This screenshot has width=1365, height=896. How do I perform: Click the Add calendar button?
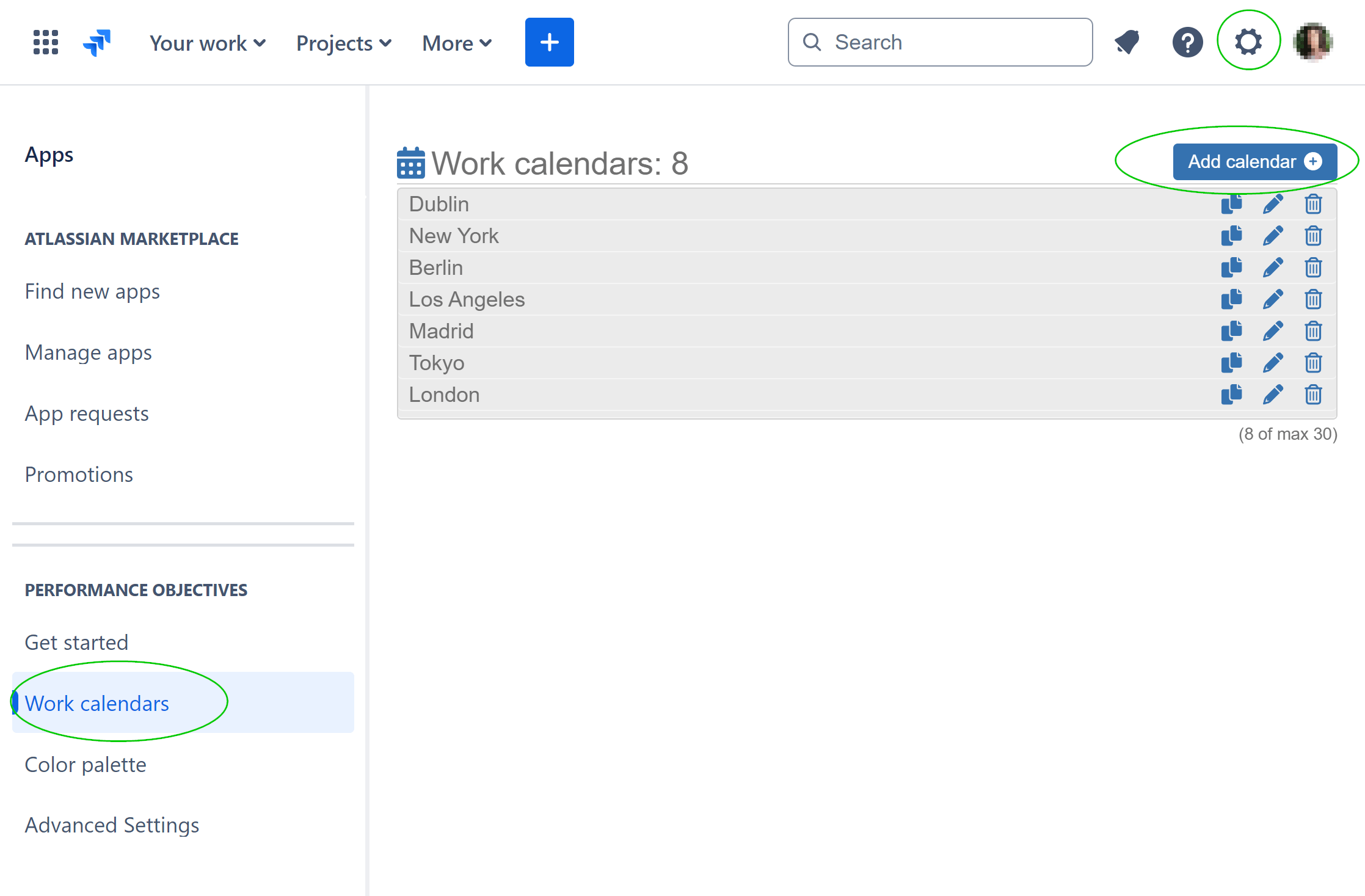pyautogui.click(x=1255, y=161)
